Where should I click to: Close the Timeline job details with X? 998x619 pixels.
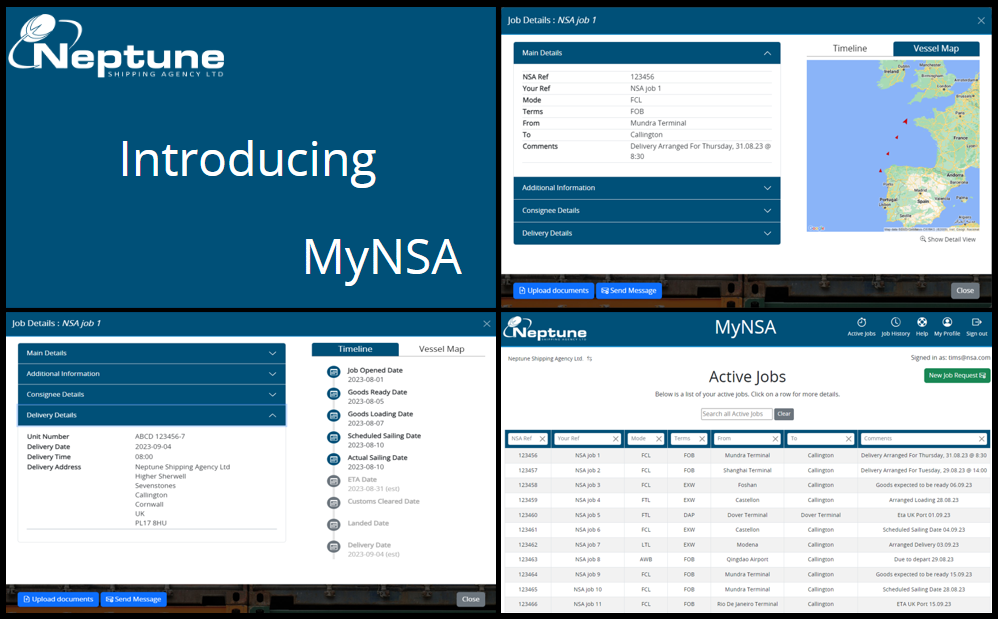pyautogui.click(x=486, y=324)
